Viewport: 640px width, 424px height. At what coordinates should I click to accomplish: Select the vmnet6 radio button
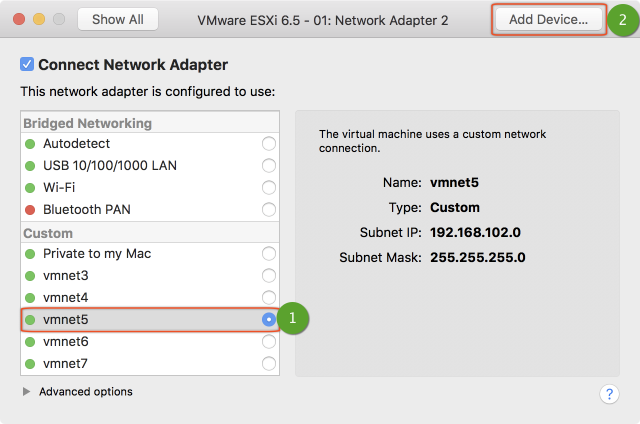pyautogui.click(x=268, y=342)
